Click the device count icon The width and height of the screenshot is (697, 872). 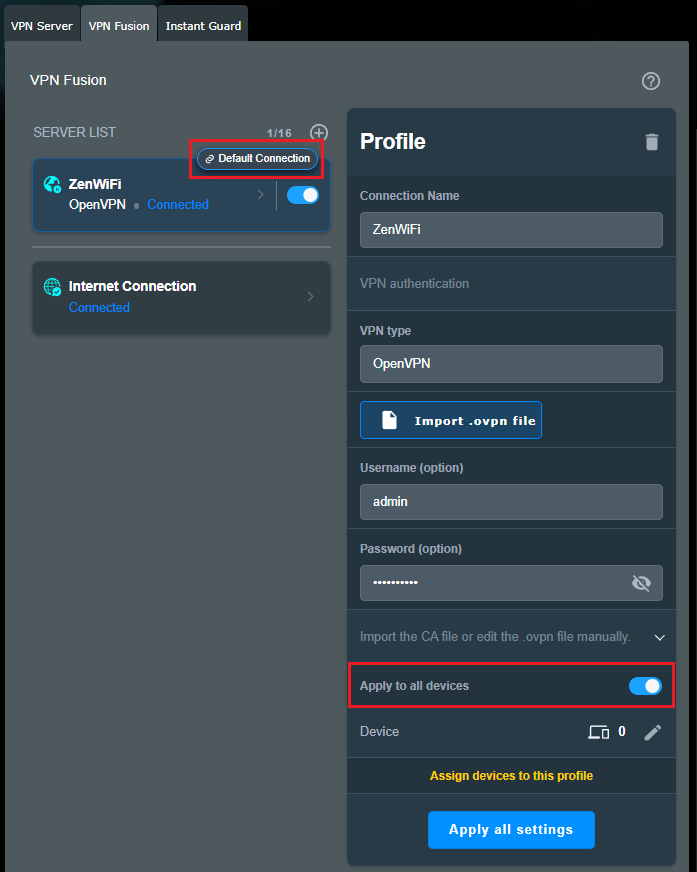click(599, 732)
